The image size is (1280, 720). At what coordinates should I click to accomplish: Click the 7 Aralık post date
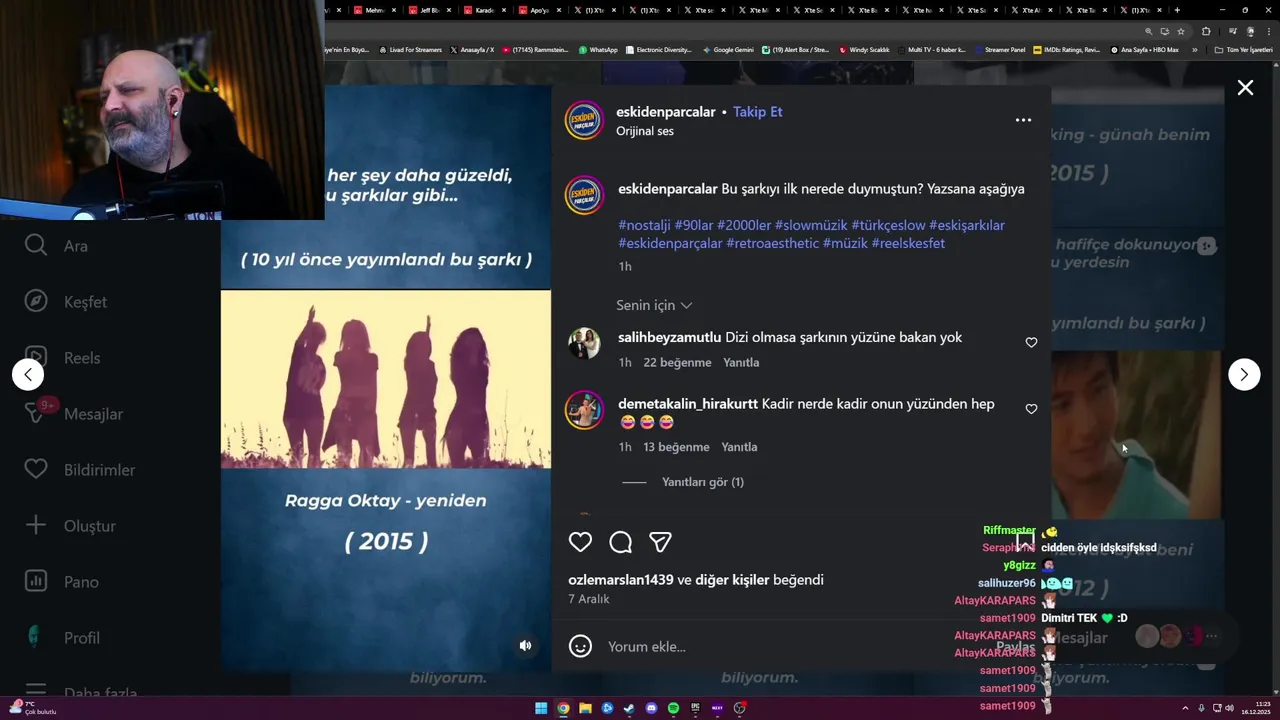[x=589, y=599]
